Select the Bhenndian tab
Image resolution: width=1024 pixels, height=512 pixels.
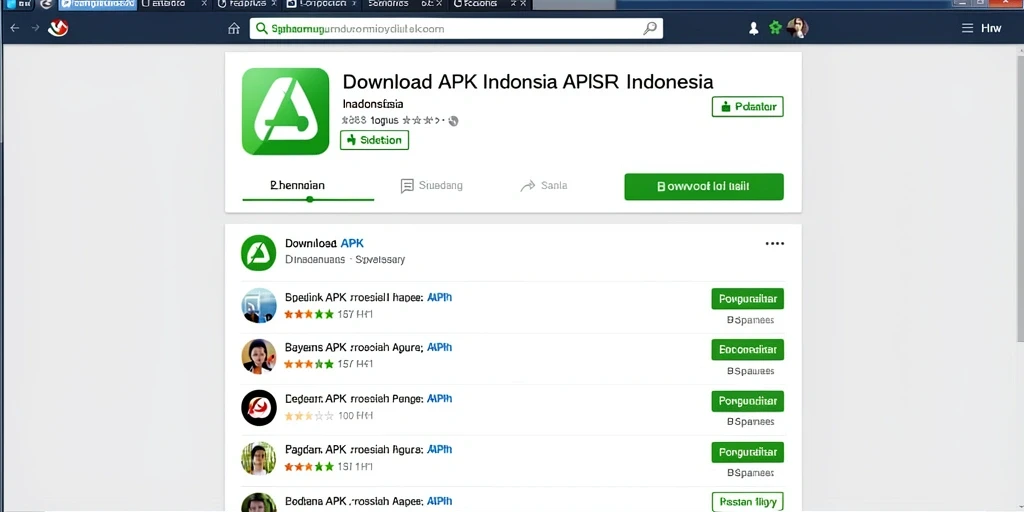coord(297,185)
